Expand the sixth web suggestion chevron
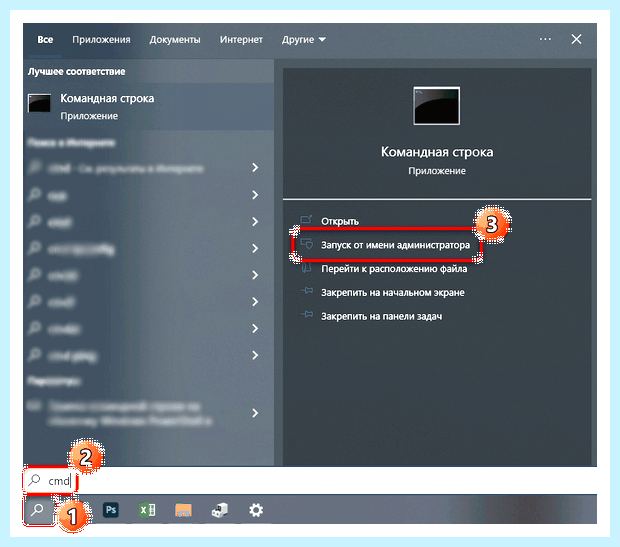 coord(255,302)
